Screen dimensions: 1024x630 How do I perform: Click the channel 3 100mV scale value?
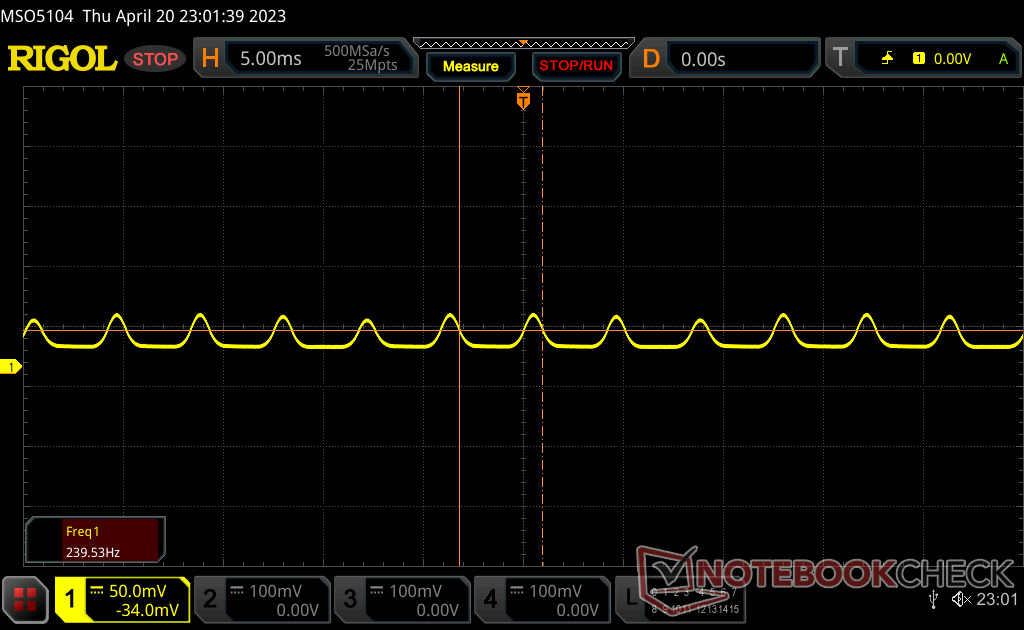pos(415,591)
